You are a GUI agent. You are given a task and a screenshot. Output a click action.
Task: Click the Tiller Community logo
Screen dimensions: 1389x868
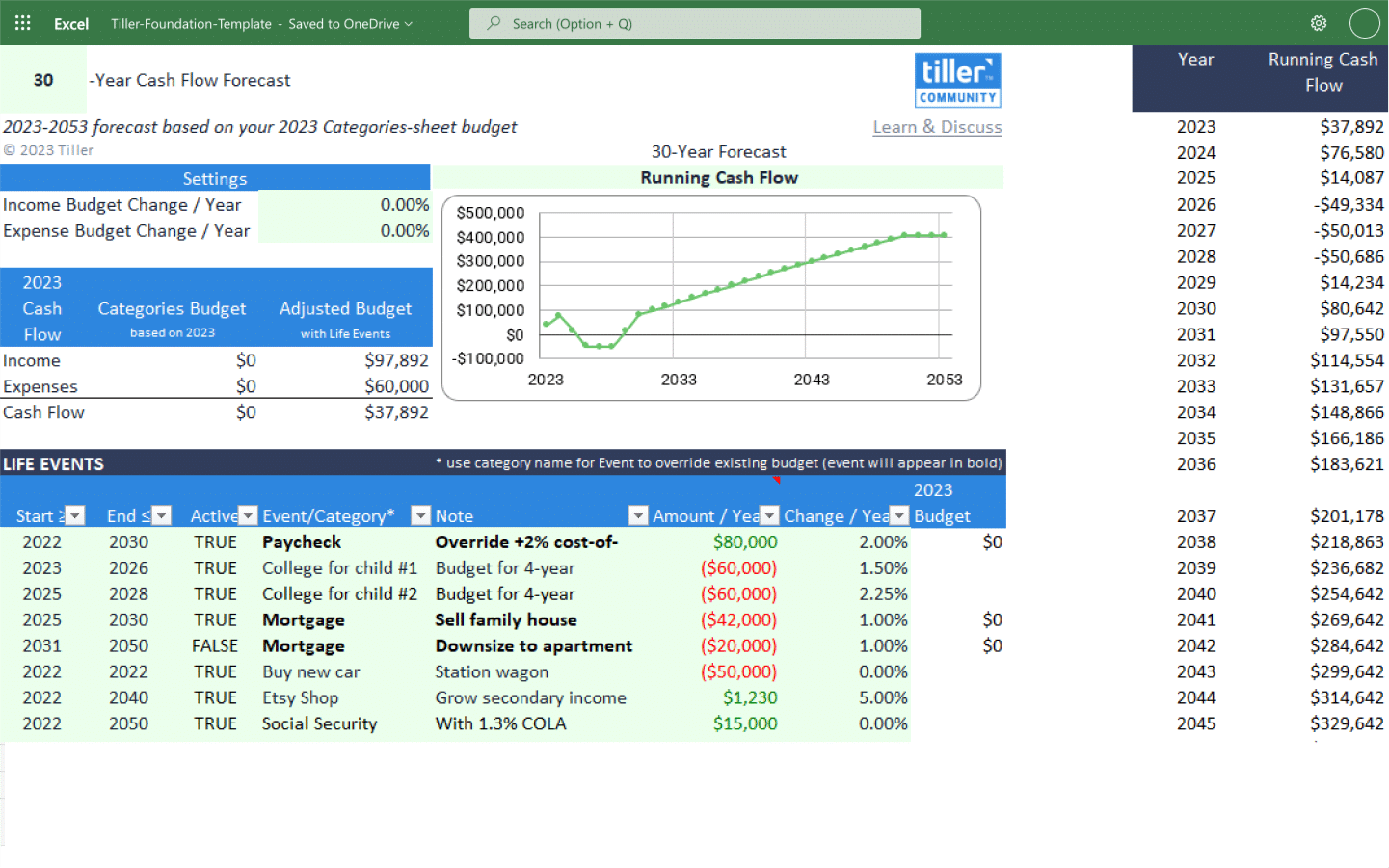tap(956, 80)
